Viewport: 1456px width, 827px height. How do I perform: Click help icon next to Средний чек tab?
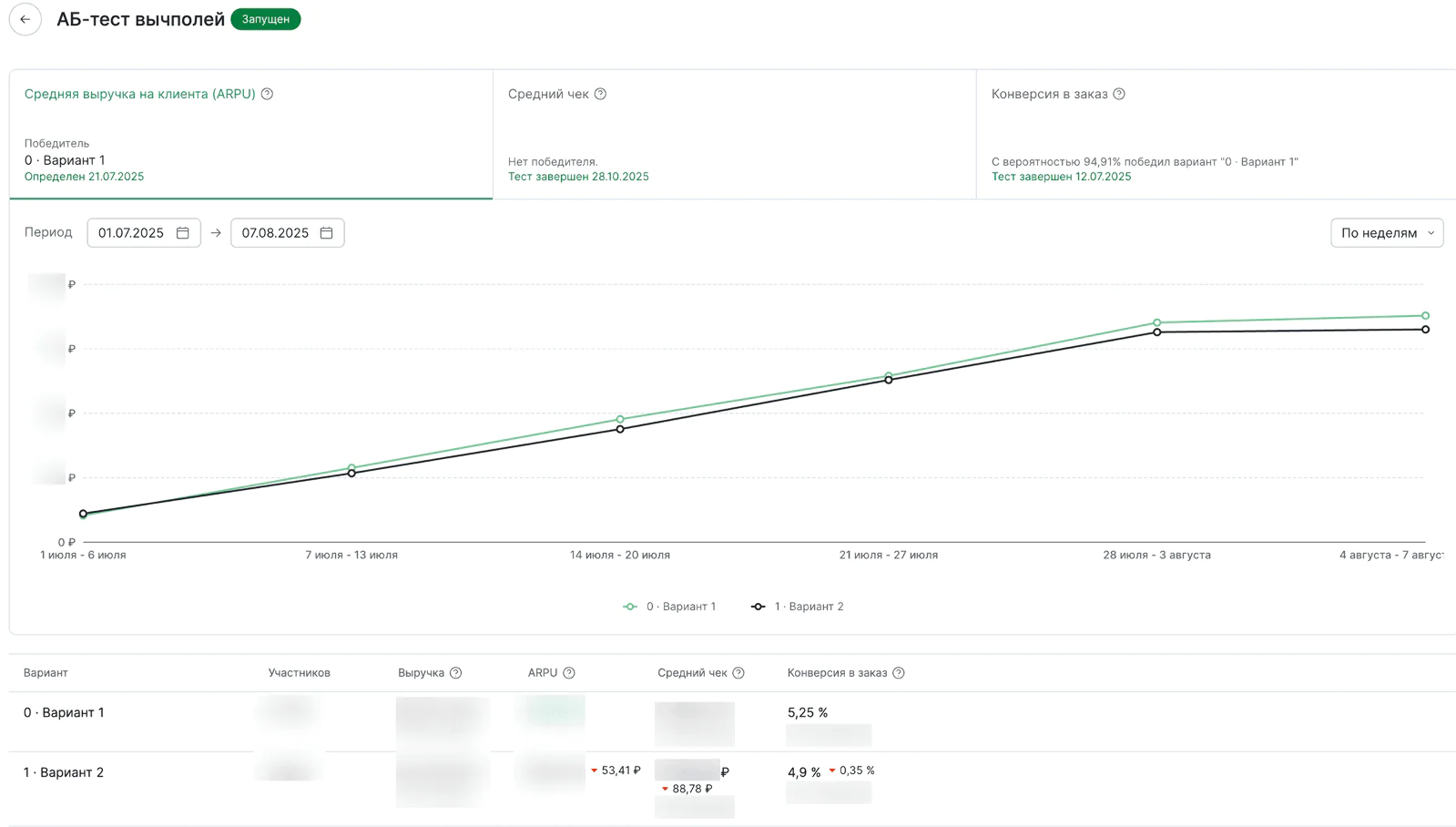click(600, 94)
